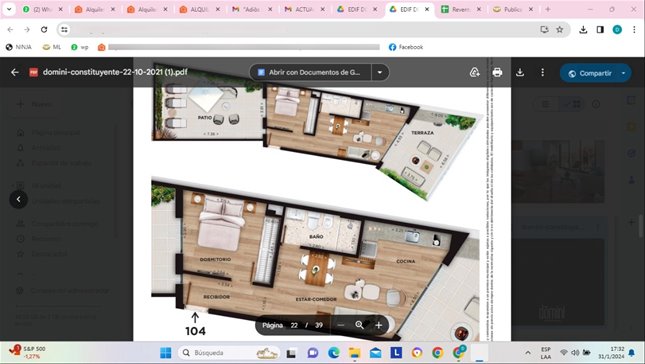The width and height of the screenshot is (645, 364).
Task: Open Task View on the taskbar
Action: [291, 352]
